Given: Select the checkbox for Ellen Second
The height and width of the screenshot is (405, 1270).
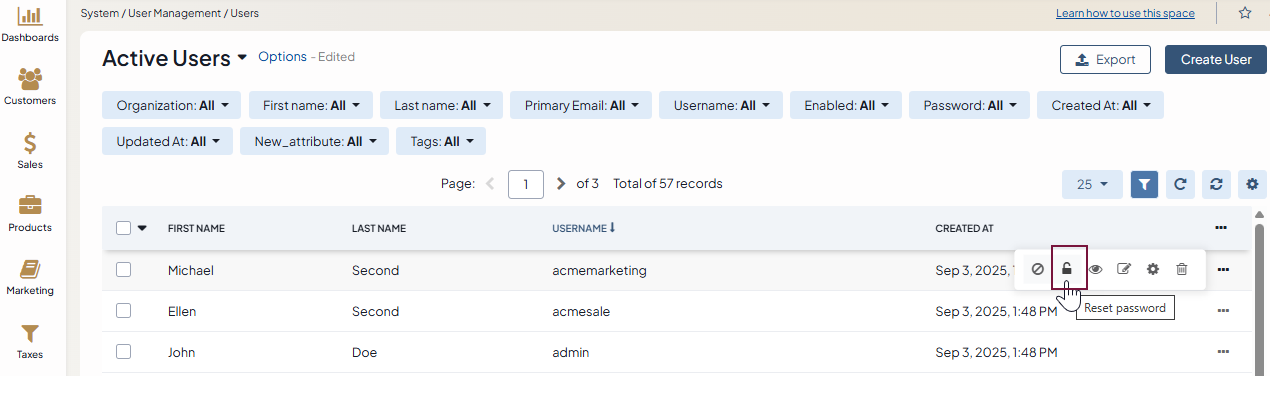Looking at the screenshot, I should tap(124, 311).
